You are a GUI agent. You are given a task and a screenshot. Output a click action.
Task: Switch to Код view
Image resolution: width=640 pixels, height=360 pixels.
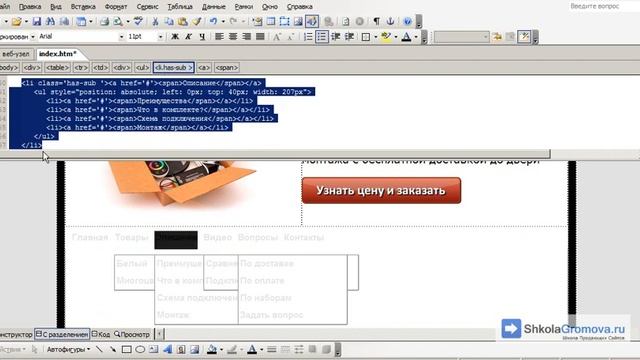tap(101, 334)
